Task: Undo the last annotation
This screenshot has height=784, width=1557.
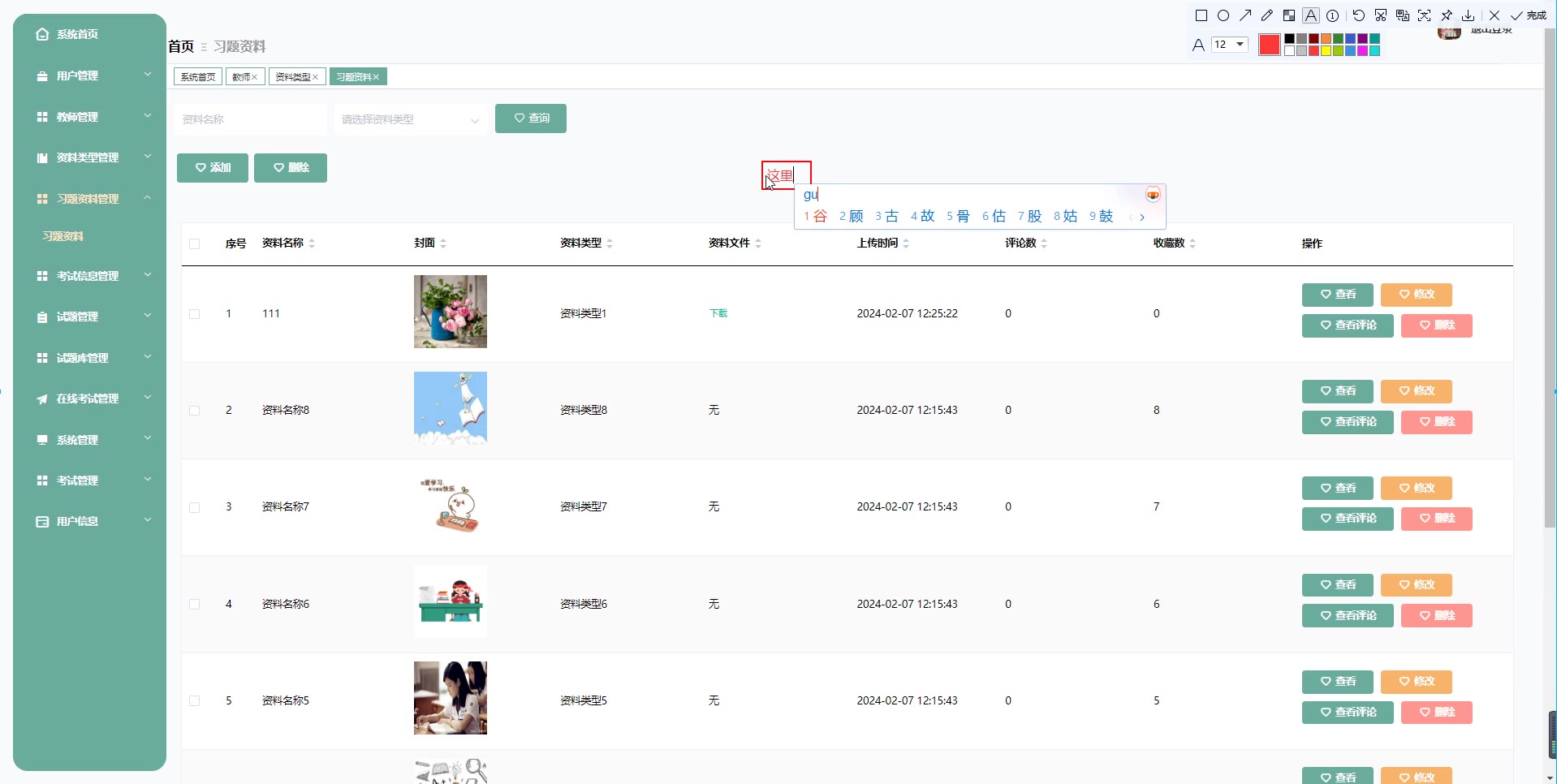Action: click(x=1359, y=15)
